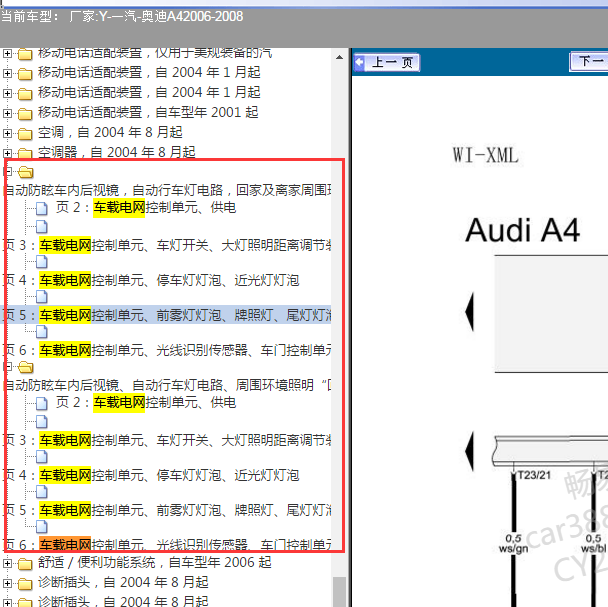Screen dimensions: 608x607
Task: Click the WI-XML heading text
Action: pos(485,155)
